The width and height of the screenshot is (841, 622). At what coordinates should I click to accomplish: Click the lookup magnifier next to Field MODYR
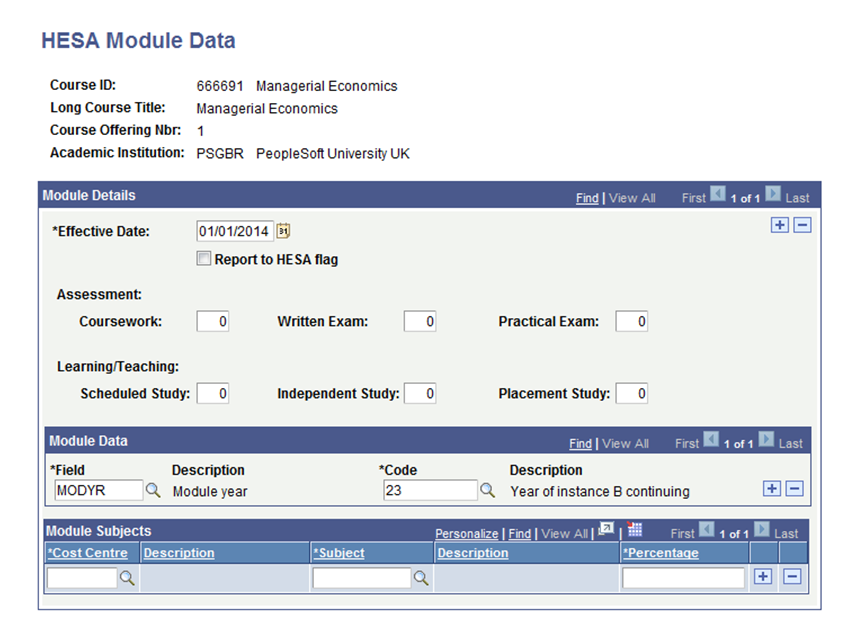click(154, 490)
